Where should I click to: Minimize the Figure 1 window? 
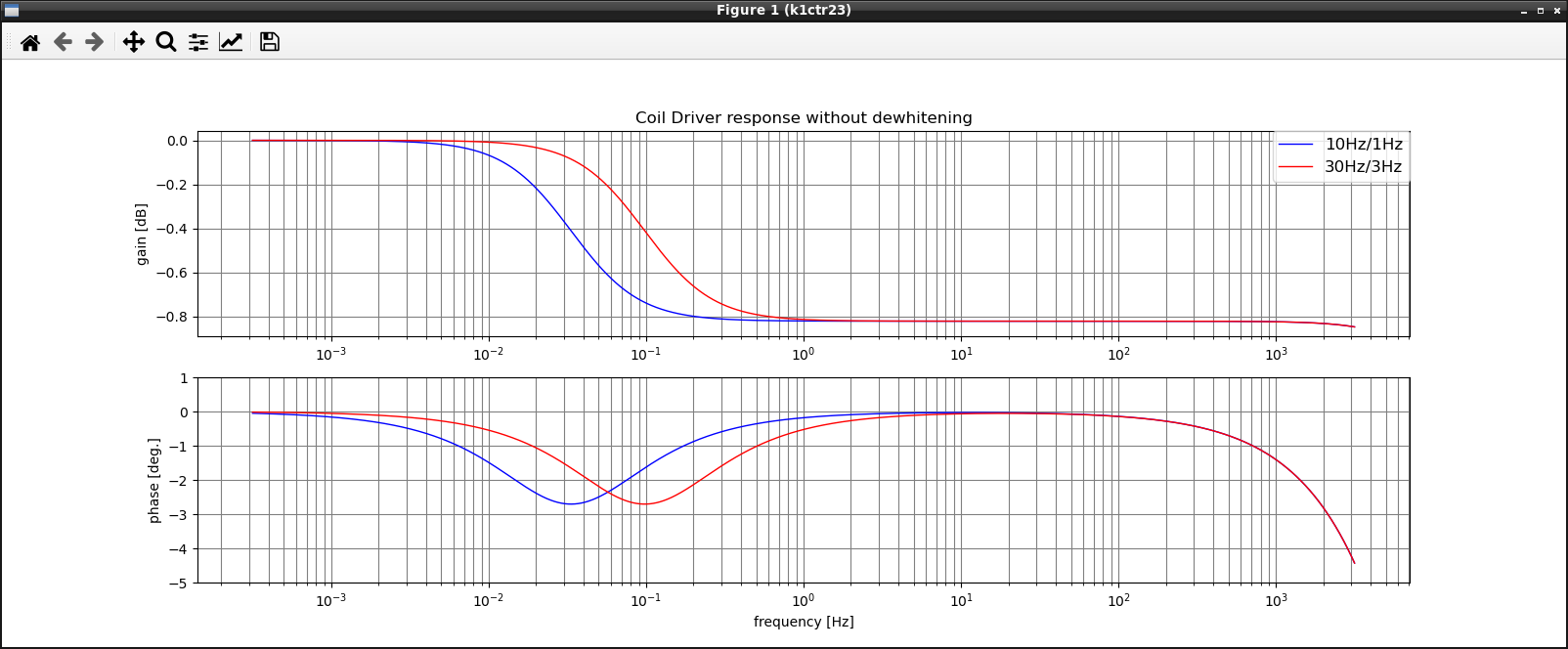1524,11
